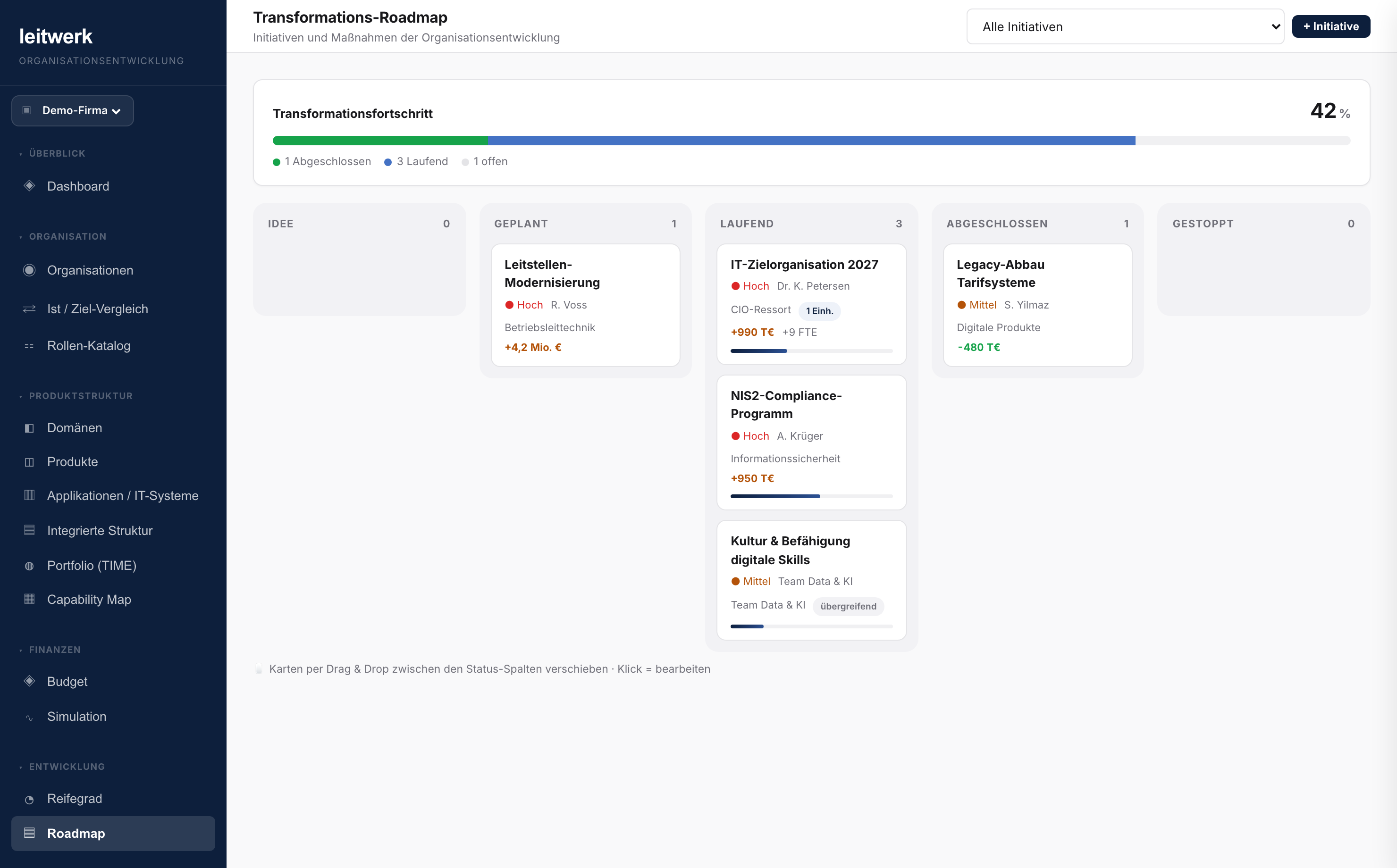Open the Produkte page
The image size is (1397, 868).
click(x=113, y=461)
